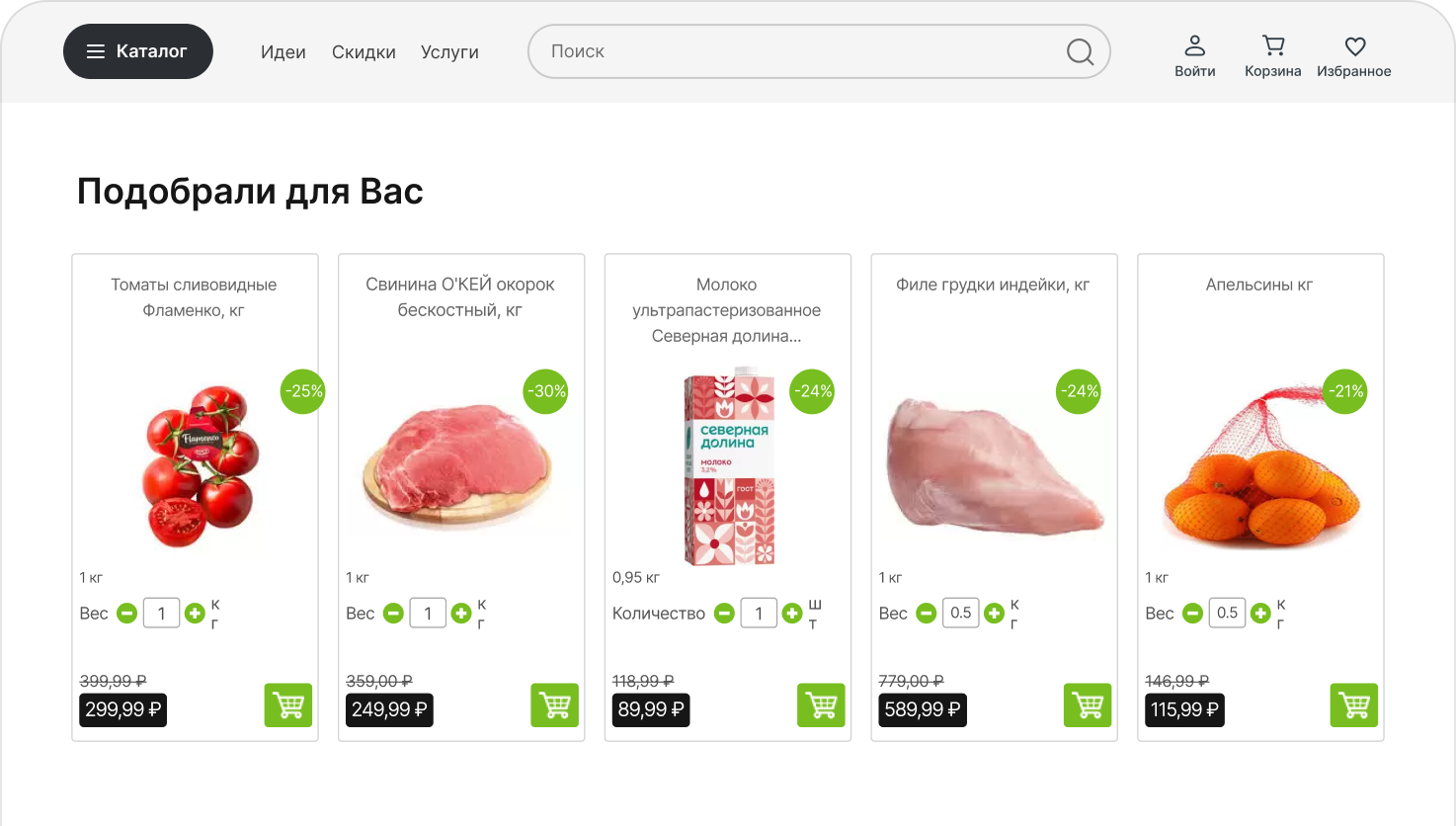
Task: Increase milk quantity with plus button
Action: [x=792, y=614]
